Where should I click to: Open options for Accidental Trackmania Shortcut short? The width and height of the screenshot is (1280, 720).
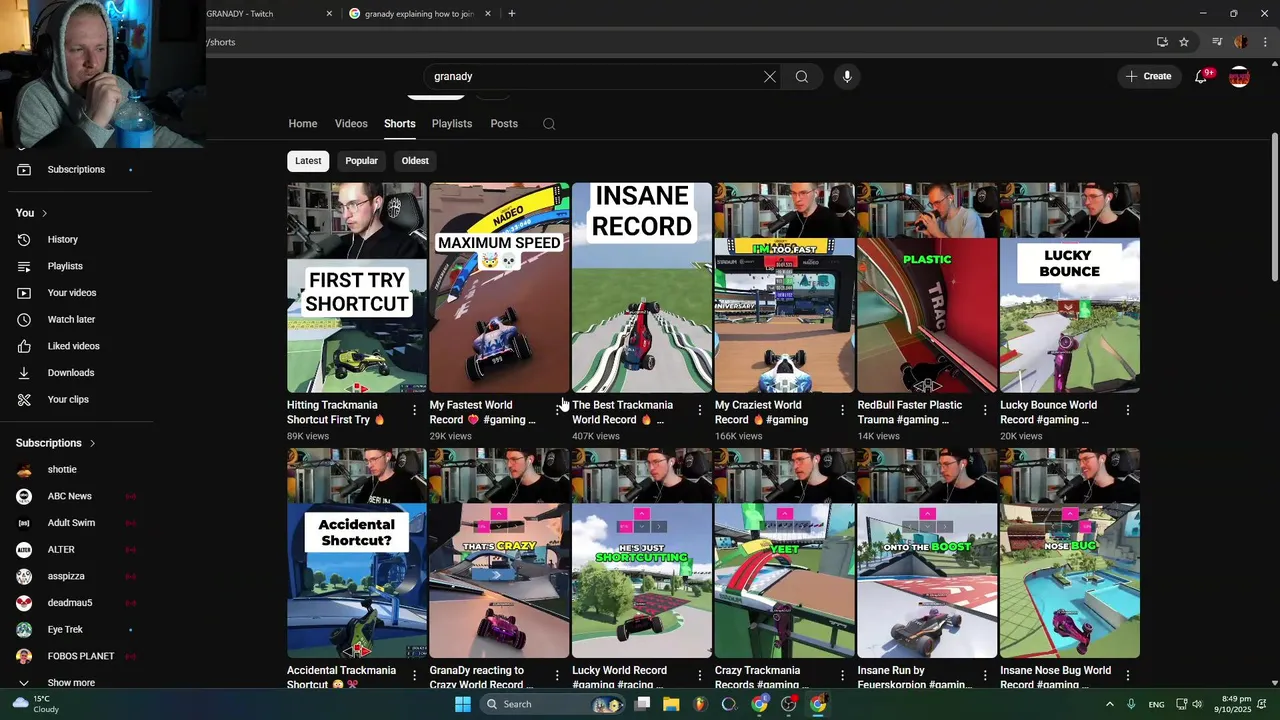pos(415,676)
